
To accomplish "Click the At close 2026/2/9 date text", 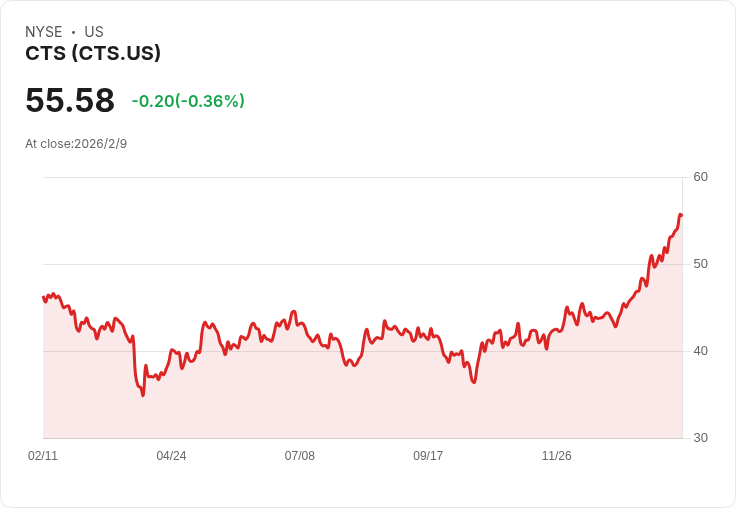I will pyautogui.click(x=76, y=144).
